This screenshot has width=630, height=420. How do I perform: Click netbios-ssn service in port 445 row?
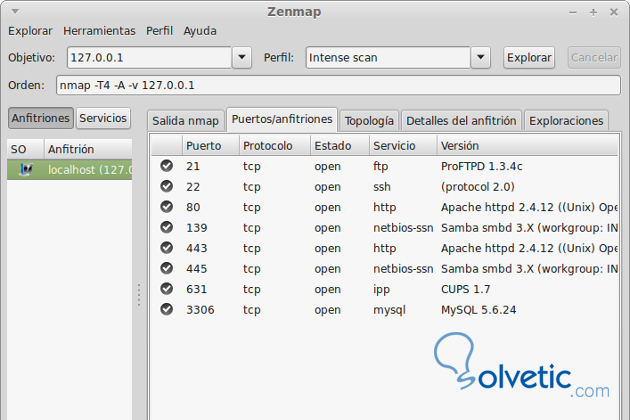coord(403,269)
